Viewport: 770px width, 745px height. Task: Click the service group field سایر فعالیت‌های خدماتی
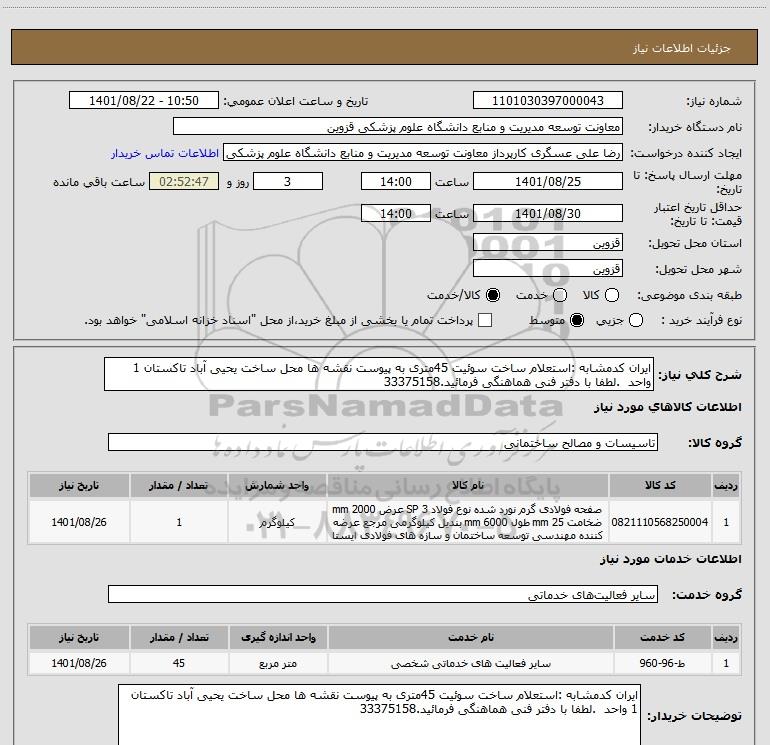pos(383,594)
